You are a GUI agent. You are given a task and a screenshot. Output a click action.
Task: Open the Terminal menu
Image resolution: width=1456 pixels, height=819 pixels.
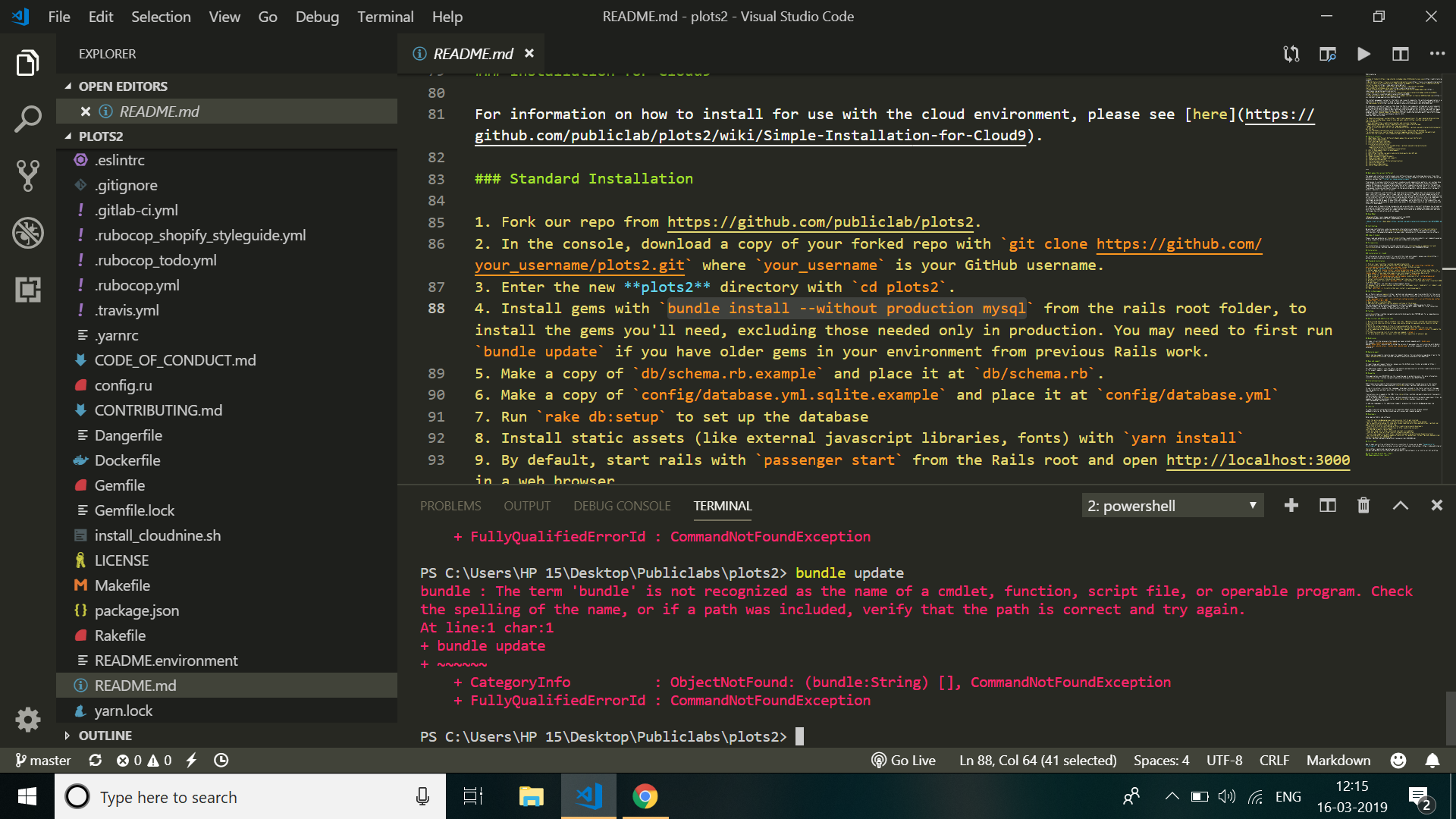(385, 17)
